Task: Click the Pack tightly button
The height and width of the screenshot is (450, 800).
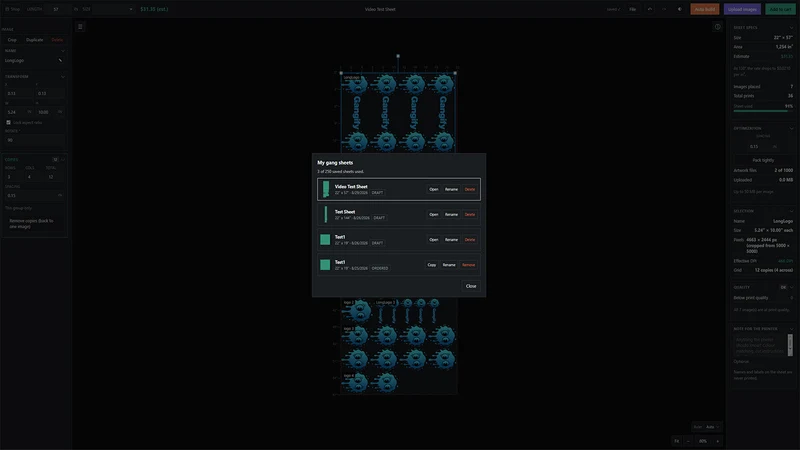Action: pyautogui.click(x=763, y=160)
